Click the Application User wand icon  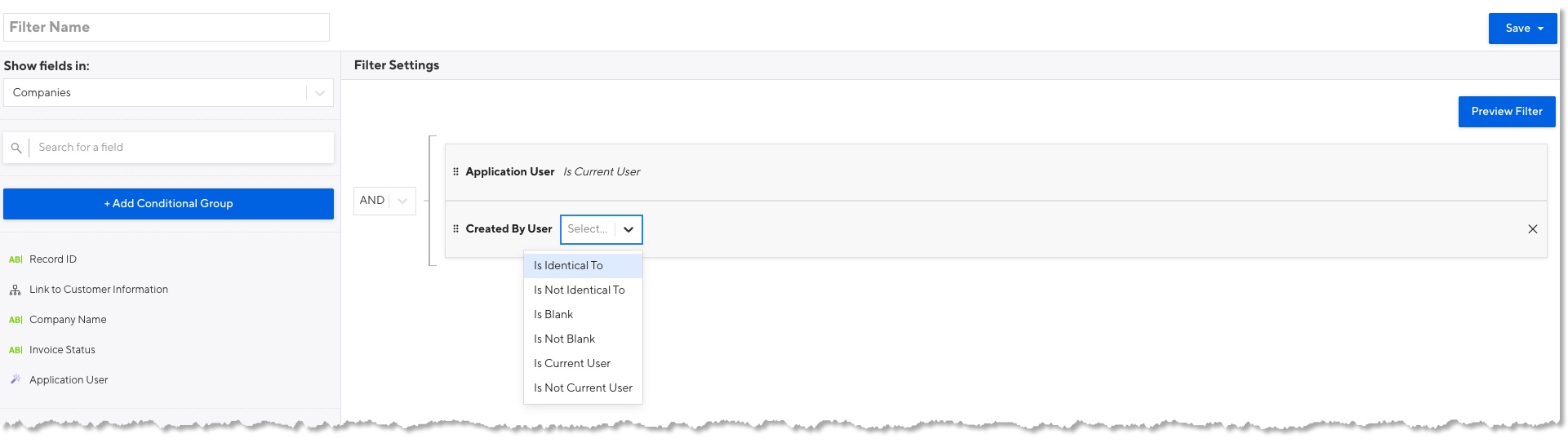(16, 379)
